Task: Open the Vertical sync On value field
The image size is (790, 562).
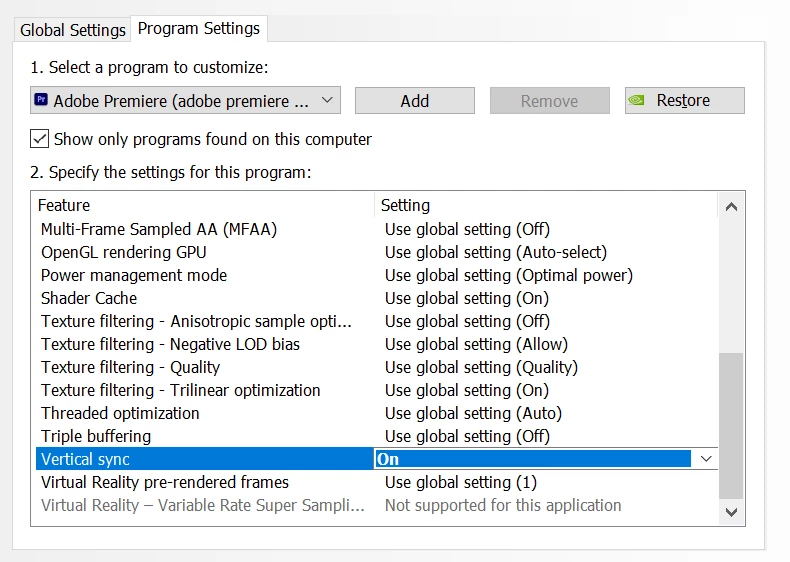Action: click(533, 459)
